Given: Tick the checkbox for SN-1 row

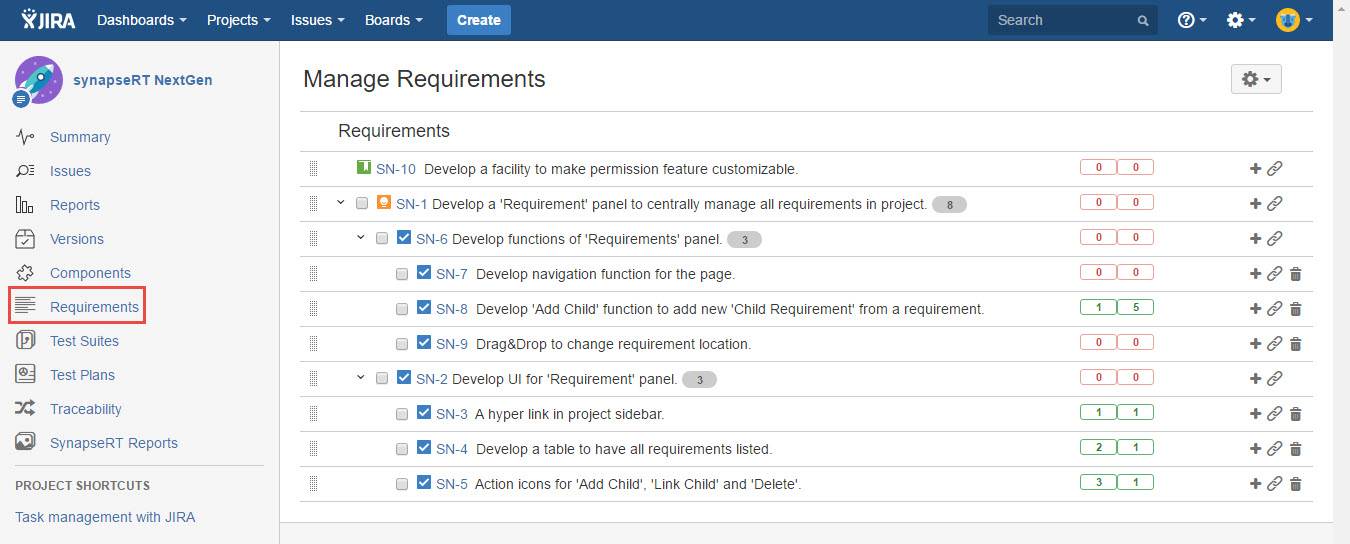Looking at the screenshot, I should point(362,204).
